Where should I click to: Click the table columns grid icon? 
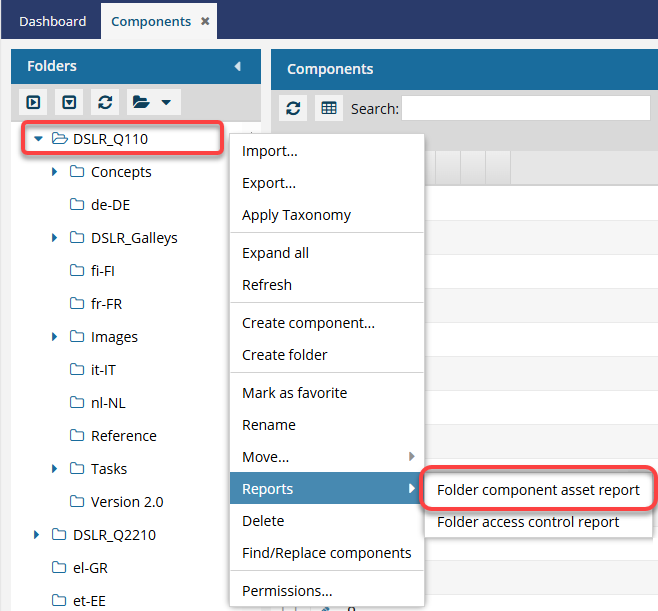pyautogui.click(x=328, y=109)
